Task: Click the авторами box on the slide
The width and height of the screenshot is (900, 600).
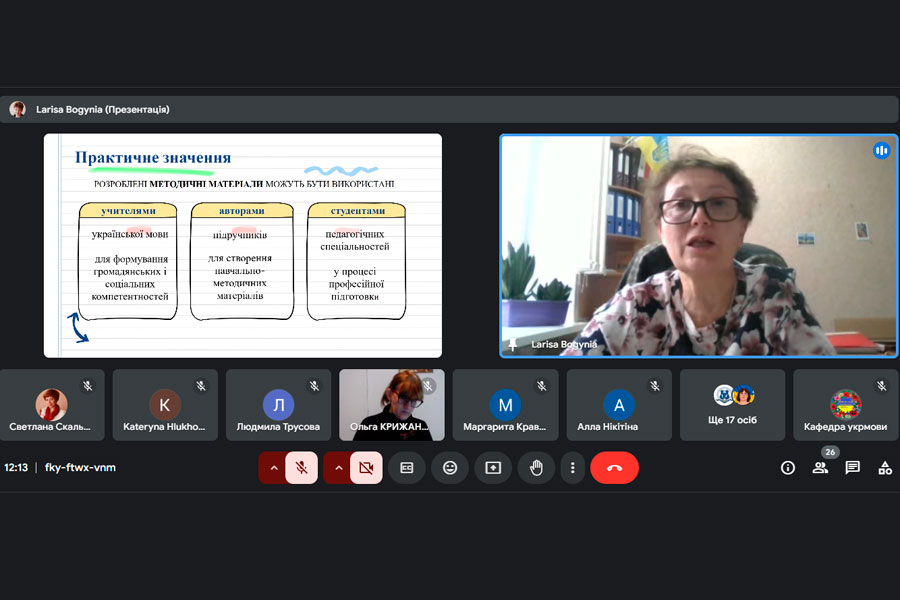Action: tap(242, 261)
